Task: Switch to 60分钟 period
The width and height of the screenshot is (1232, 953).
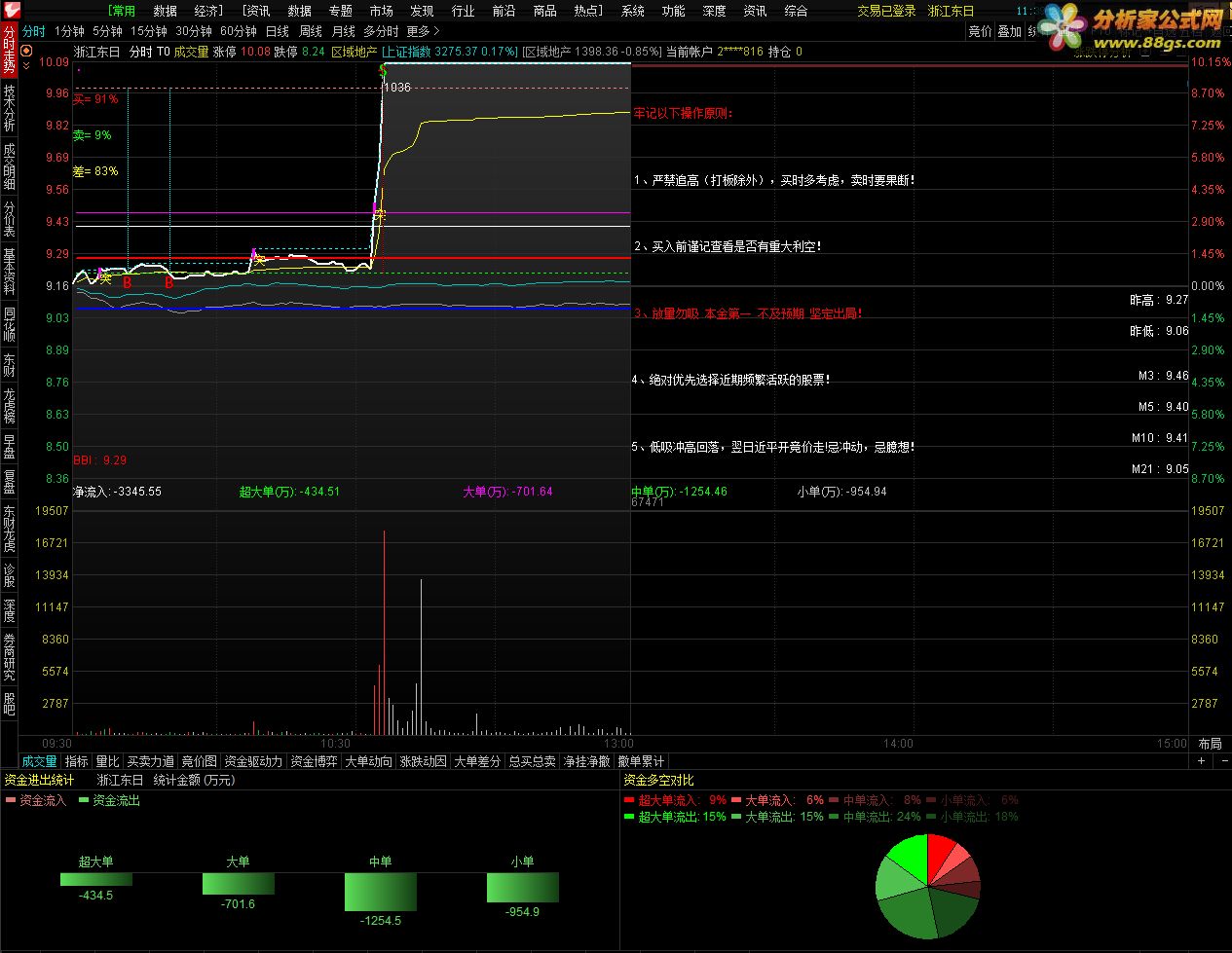Action: pos(239,31)
